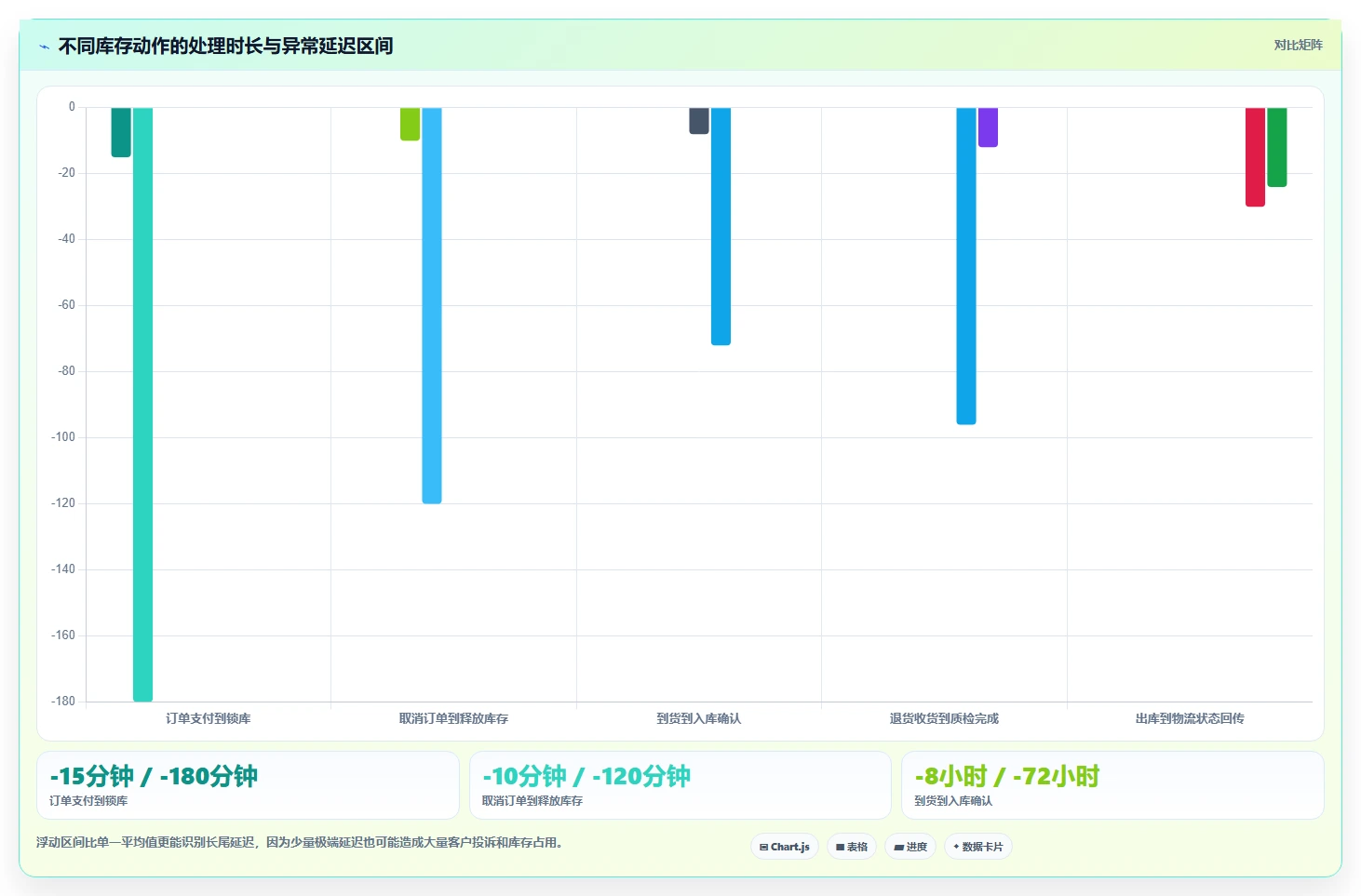1361x896 pixels.
Task: Click the y-axis tick label -100
Action: point(63,437)
